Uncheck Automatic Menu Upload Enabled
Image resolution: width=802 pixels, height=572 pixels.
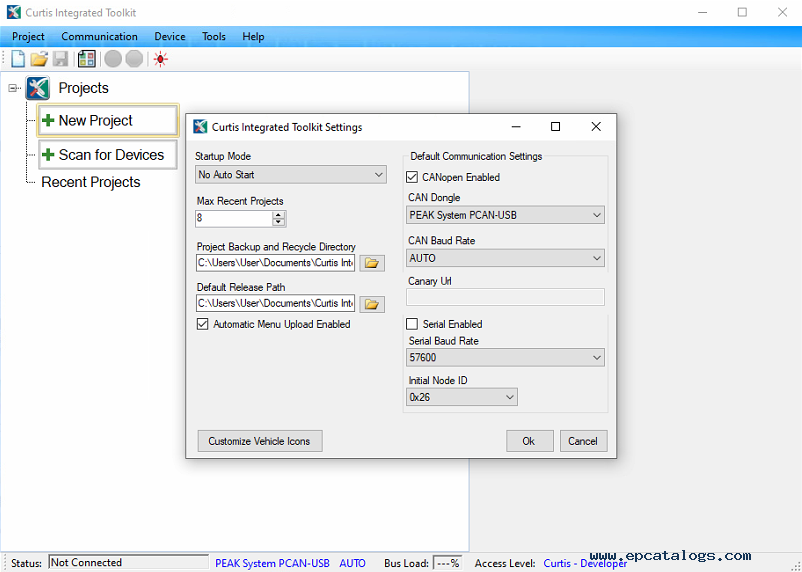(203, 324)
